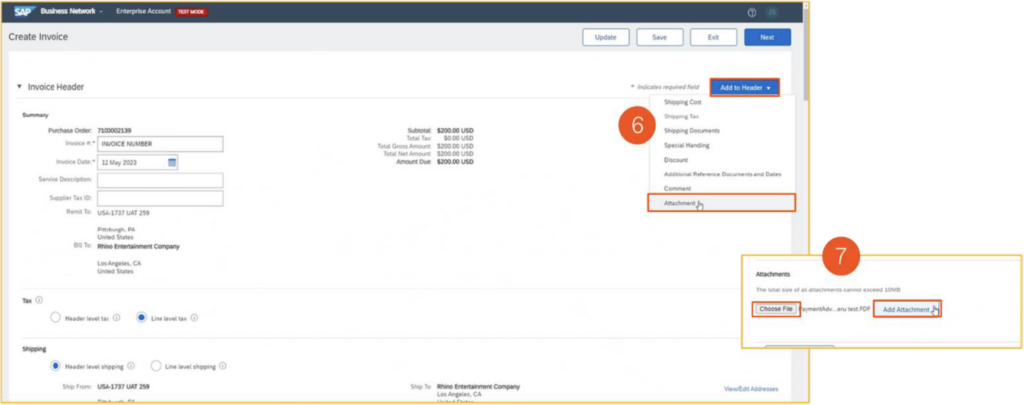Click the Exit button
Viewport: 1024px width, 405px height.
713,37
